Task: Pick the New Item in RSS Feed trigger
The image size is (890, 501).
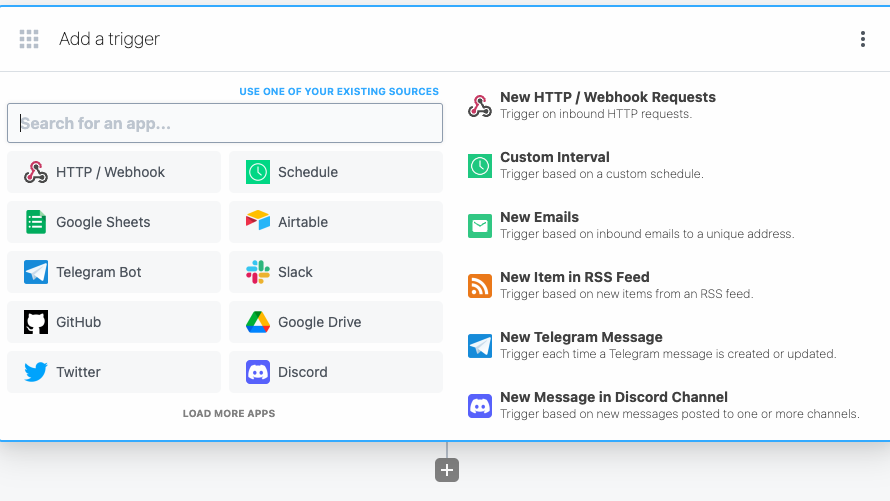Action: tap(574, 285)
